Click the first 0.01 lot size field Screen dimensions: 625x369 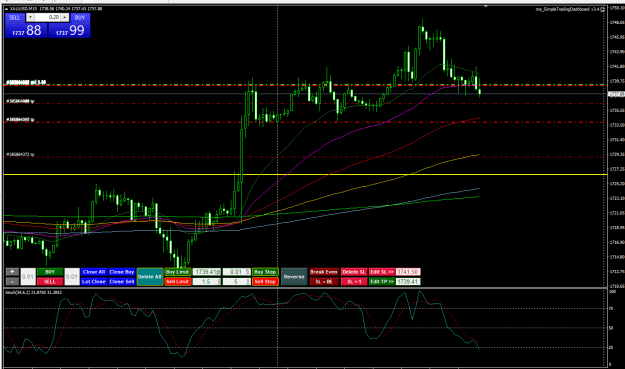pyautogui.click(x=28, y=277)
